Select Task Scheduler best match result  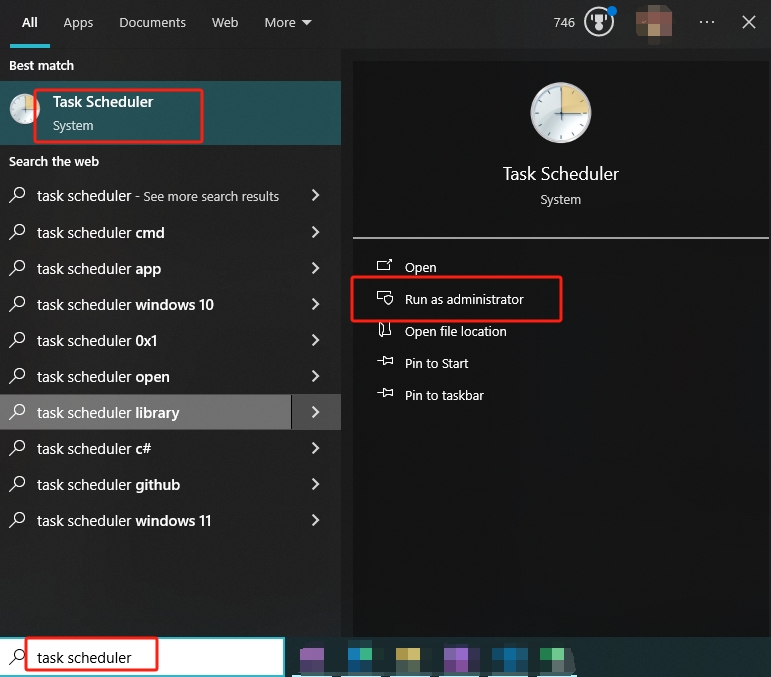[170, 113]
